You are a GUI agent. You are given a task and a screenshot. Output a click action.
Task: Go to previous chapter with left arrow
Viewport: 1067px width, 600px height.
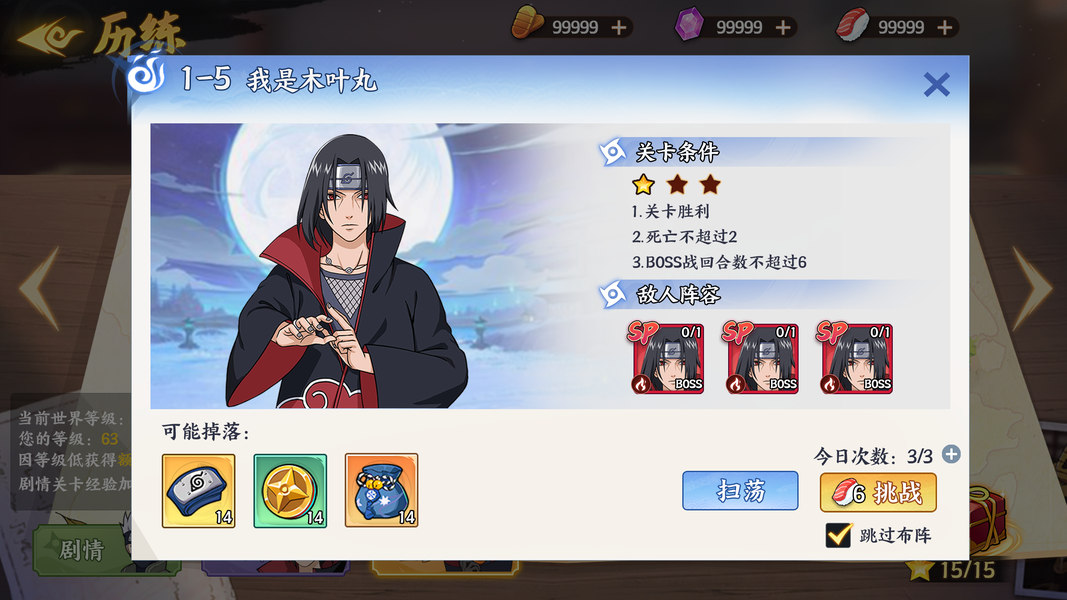click(x=40, y=288)
